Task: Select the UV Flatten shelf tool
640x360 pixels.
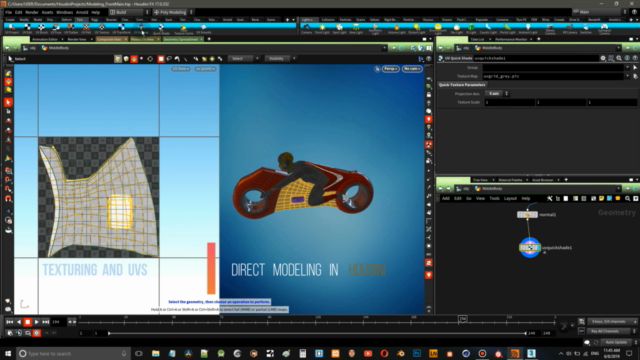Action: pyautogui.click(x=71, y=29)
